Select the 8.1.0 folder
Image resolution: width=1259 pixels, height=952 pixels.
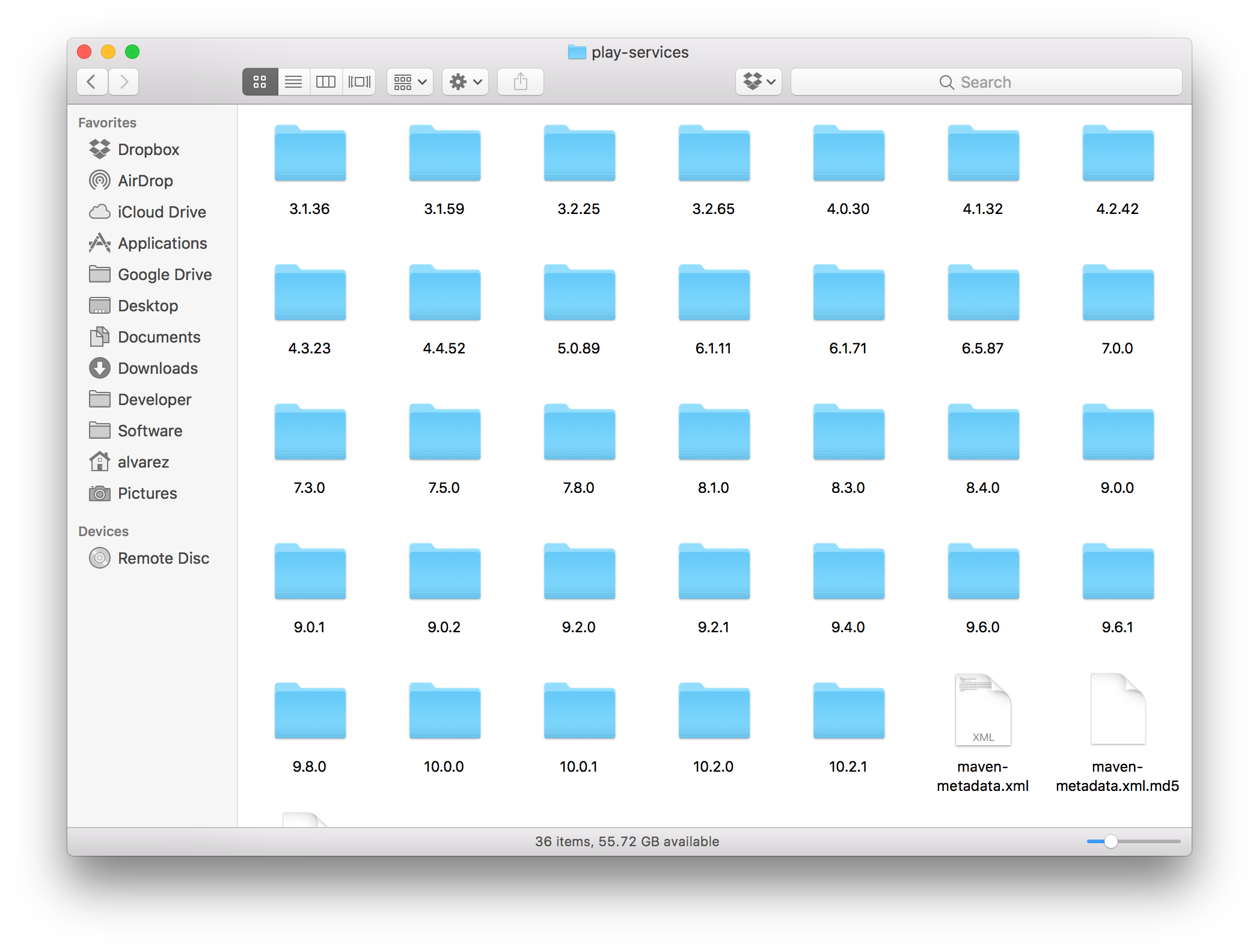[714, 432]
